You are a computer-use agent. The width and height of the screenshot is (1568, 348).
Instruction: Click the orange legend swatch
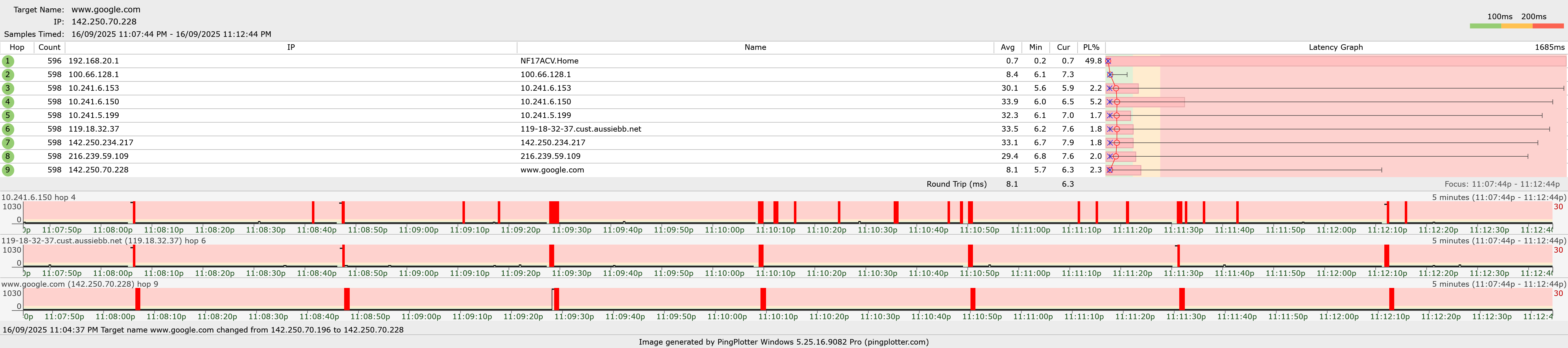pyautogui.click(x=1517, y=26)
